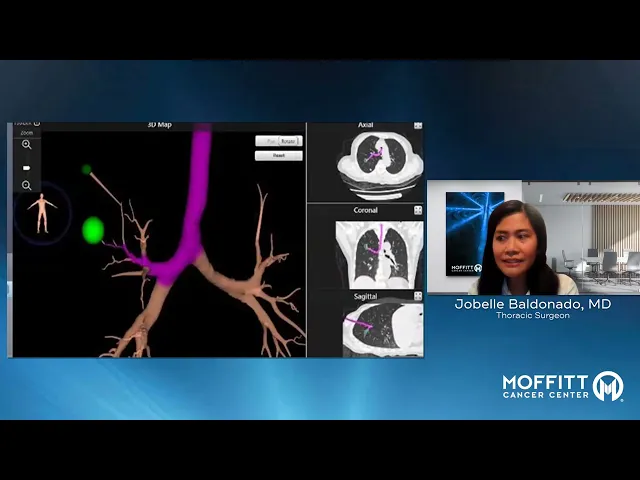The height and width of the screenshot is (480, 640).
Task: Click the speaker video feed
Action: coord(533,237)
